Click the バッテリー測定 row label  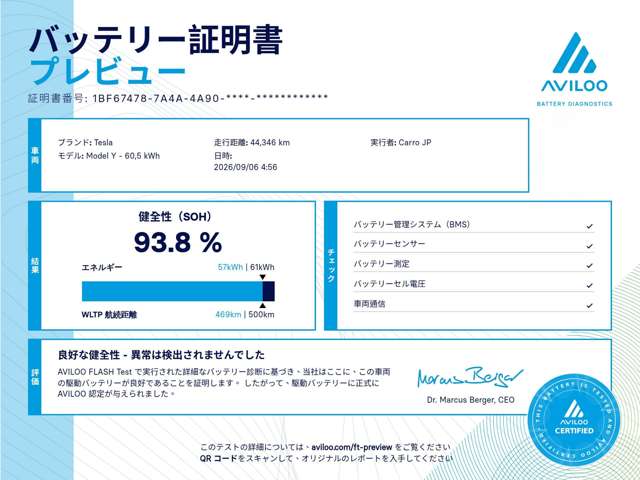coord(382,264)
